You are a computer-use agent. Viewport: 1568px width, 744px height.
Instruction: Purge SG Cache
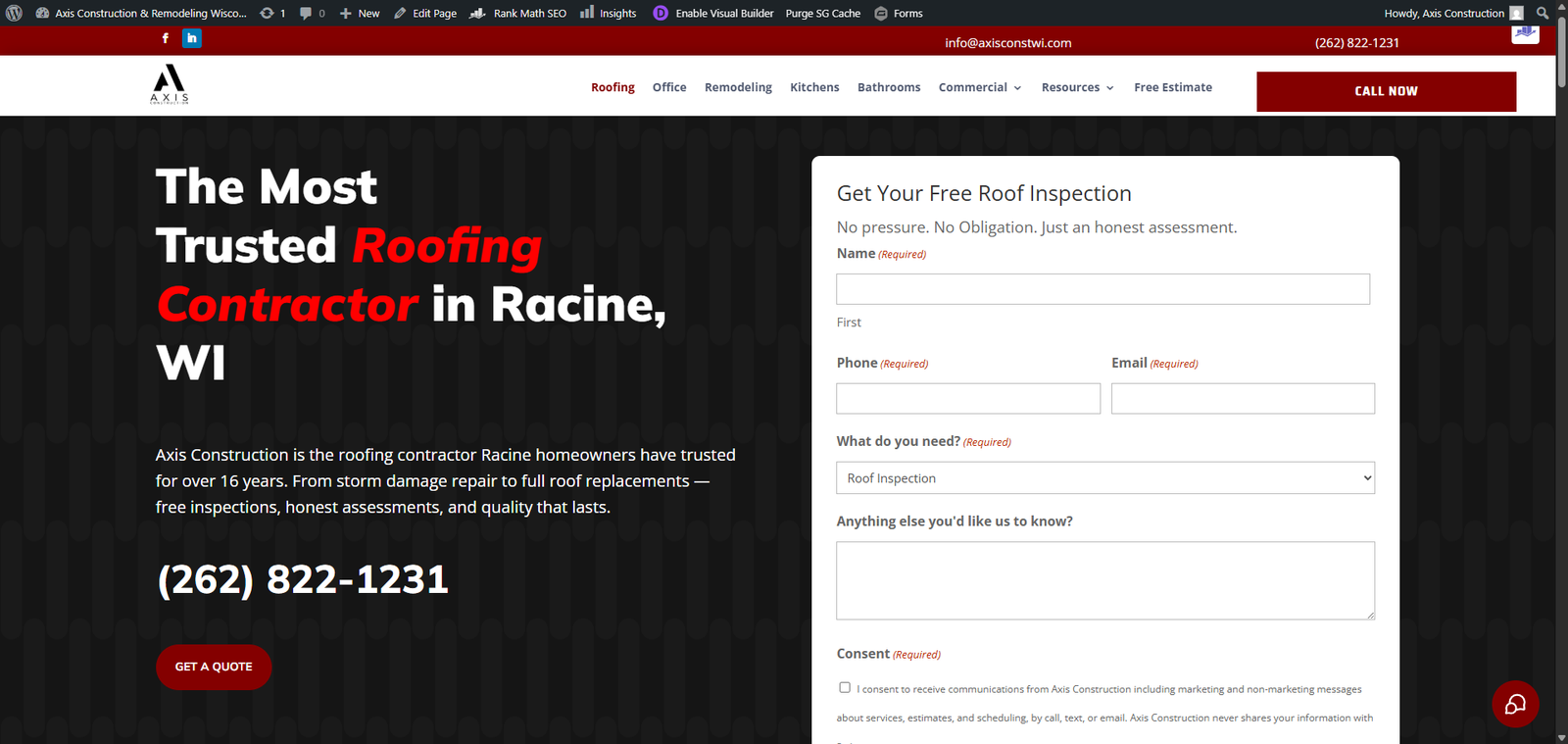click(x=823, y=13)
